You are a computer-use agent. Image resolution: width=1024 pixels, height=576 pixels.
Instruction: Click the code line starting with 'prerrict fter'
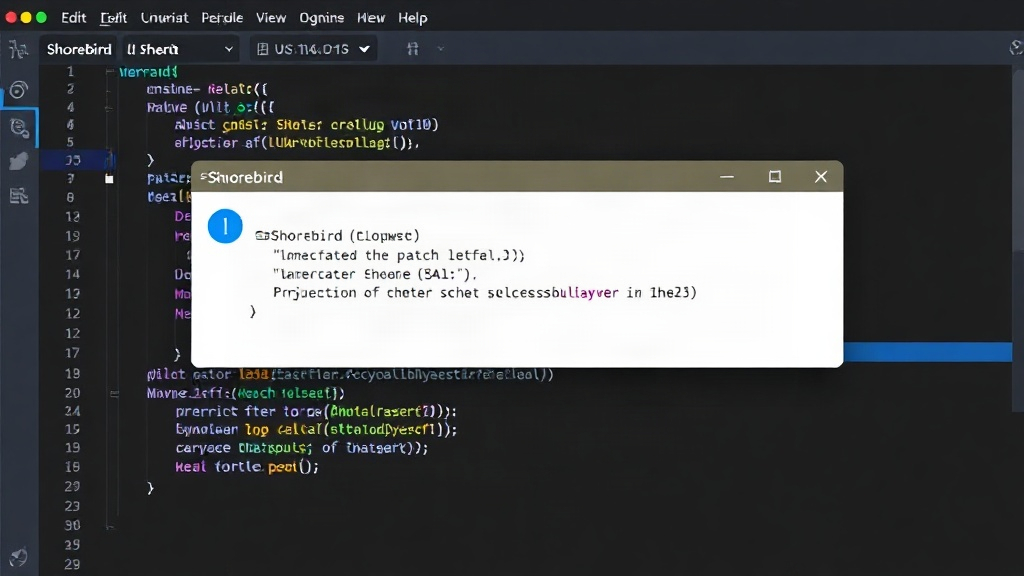tap(316, 411)
